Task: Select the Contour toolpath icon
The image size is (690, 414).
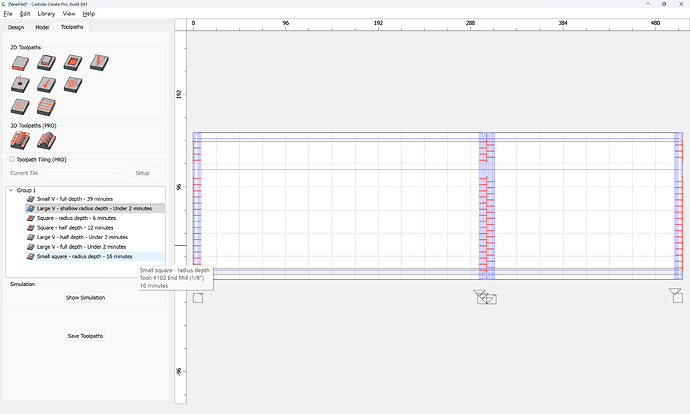Action: [x=20, y=63]
